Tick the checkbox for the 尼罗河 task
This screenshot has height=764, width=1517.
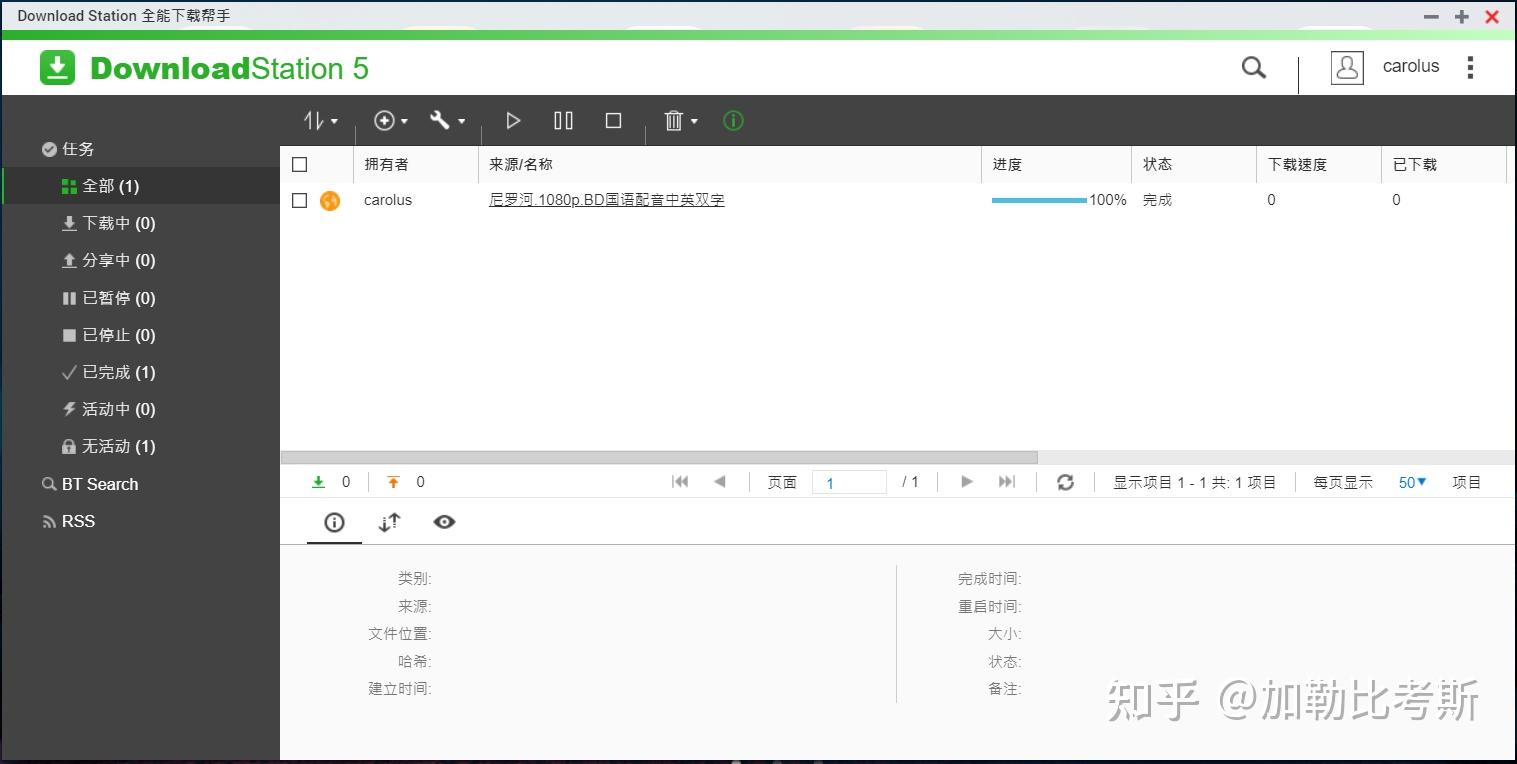point(298,199)
